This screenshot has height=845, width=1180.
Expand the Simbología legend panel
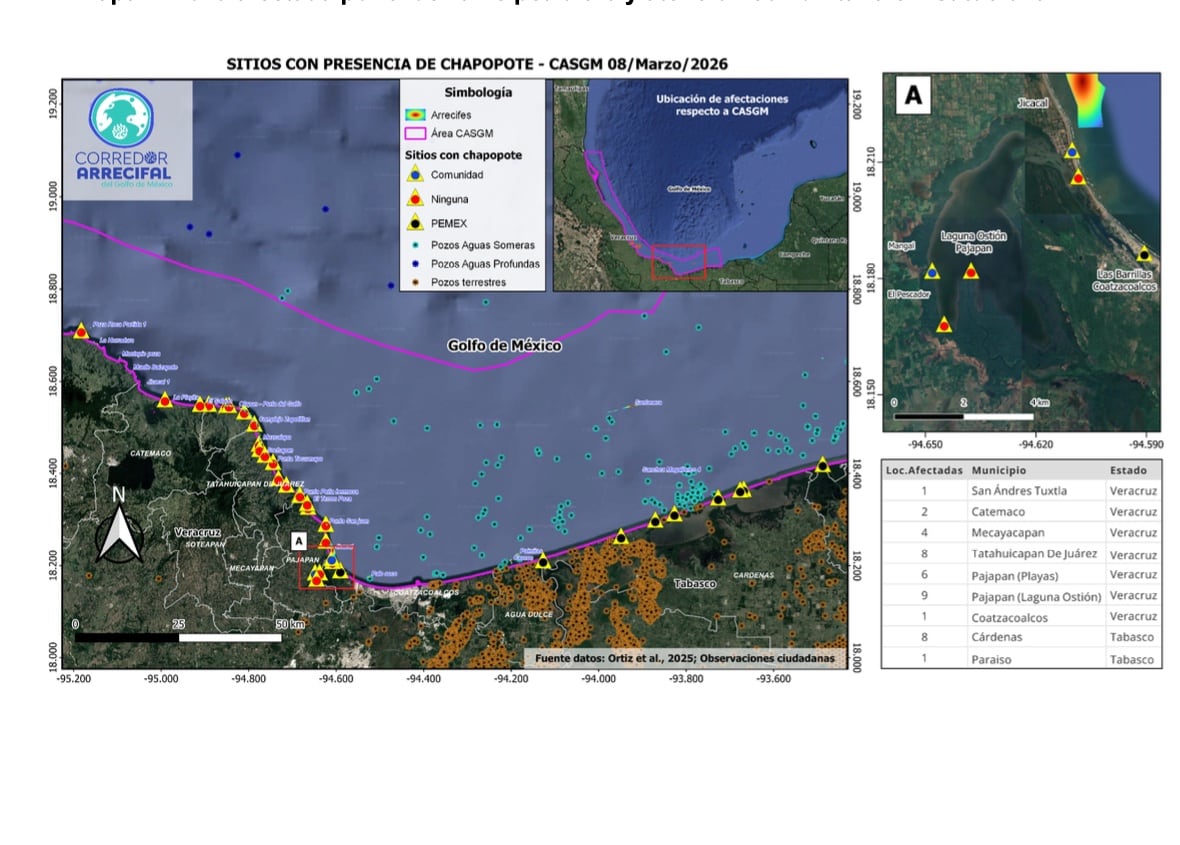(x=477, y=92)
